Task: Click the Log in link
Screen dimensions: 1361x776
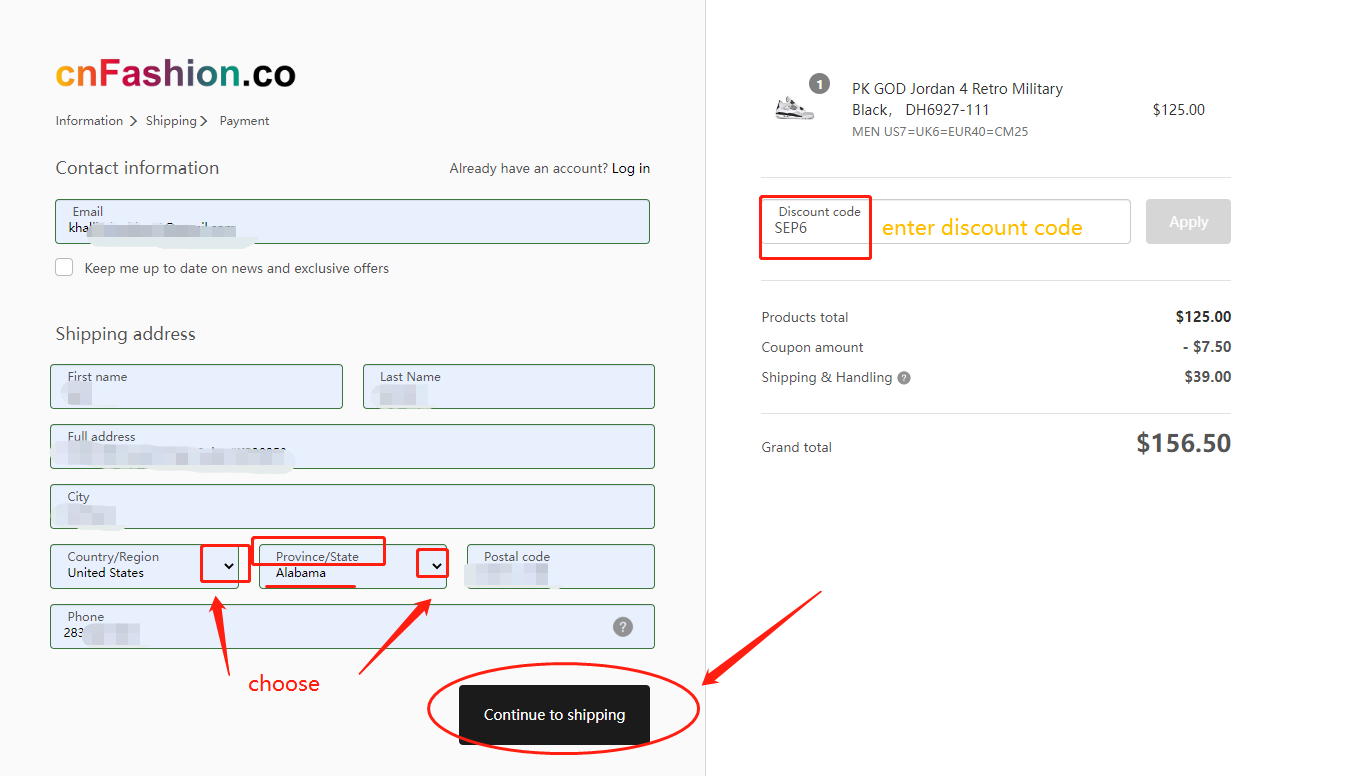Action: coord(631,168)
